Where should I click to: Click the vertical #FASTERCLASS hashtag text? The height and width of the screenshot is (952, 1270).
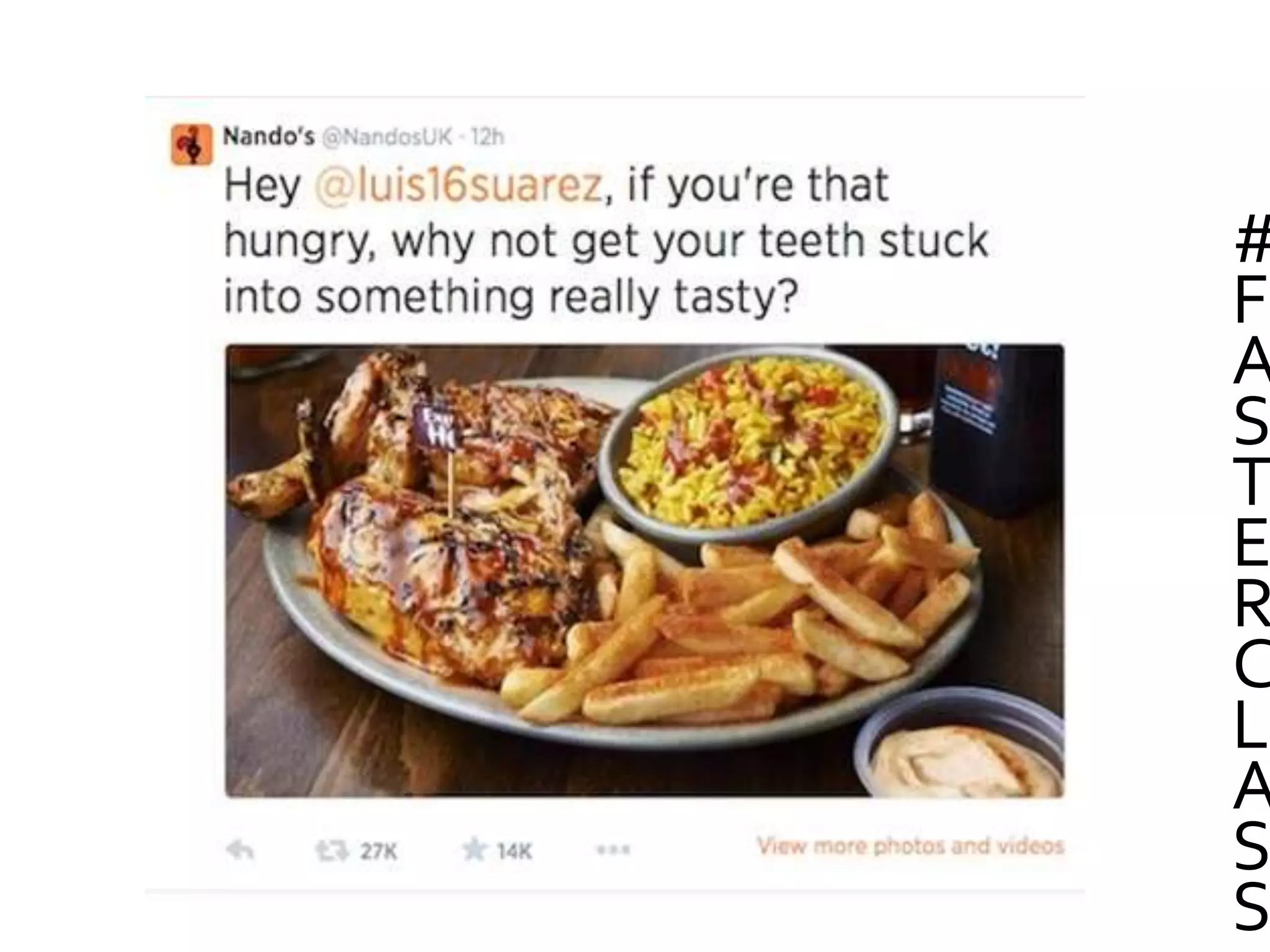pyautogui.click(x=1251, y=570)
